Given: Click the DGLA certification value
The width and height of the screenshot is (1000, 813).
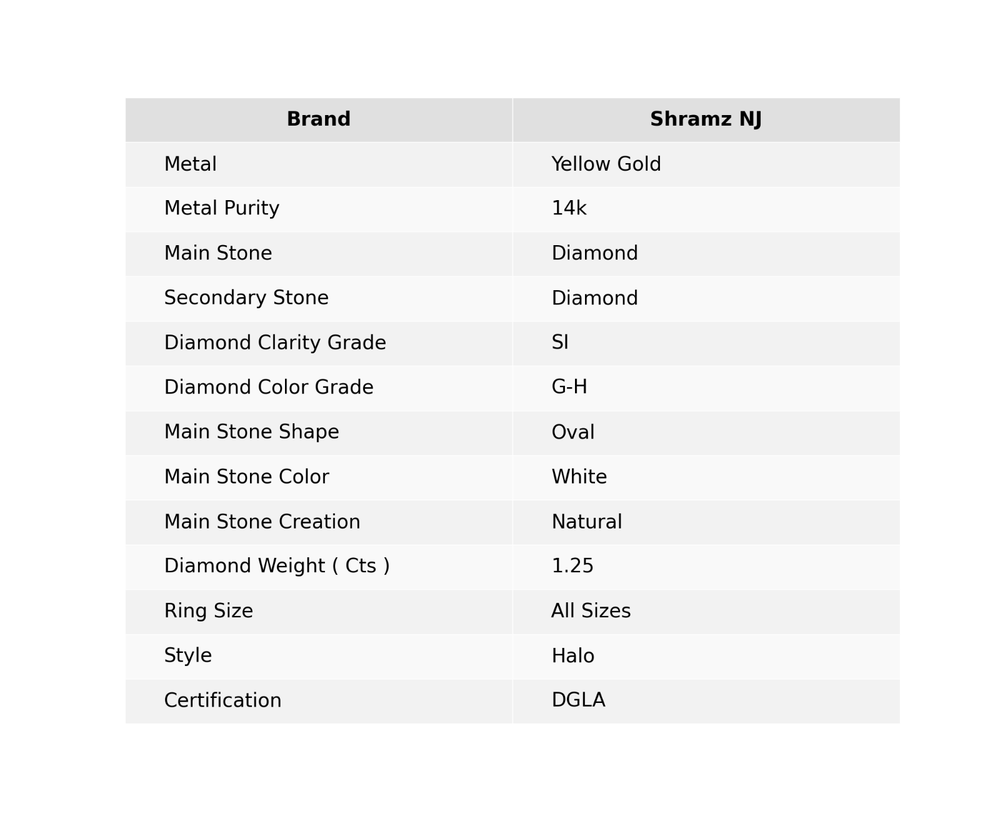Looking at the screenshot, I should click(578, 701).
